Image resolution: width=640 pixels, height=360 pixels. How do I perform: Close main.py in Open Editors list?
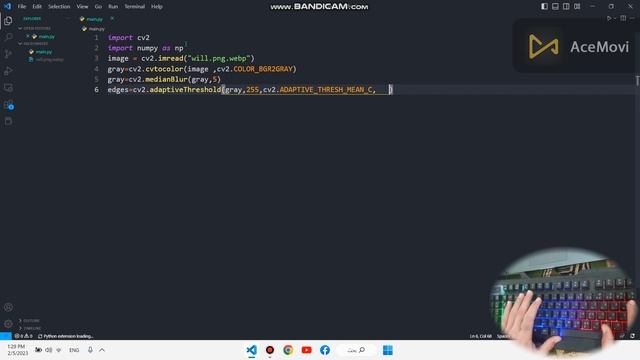(x=28, y=36)
